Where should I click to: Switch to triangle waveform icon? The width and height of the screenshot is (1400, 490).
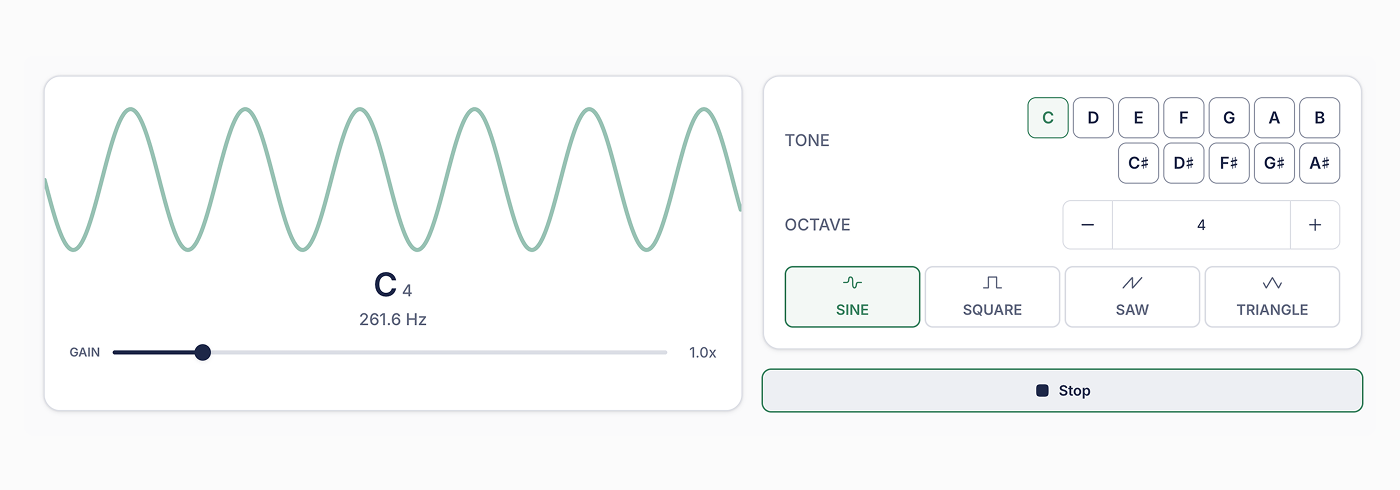pyautogui.click(x=1272, y=284)
